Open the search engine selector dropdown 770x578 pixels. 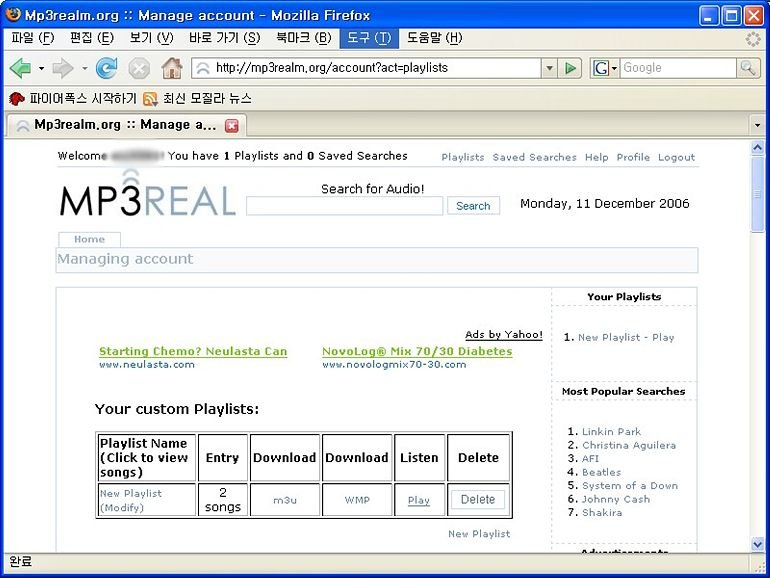click(614, 68)
